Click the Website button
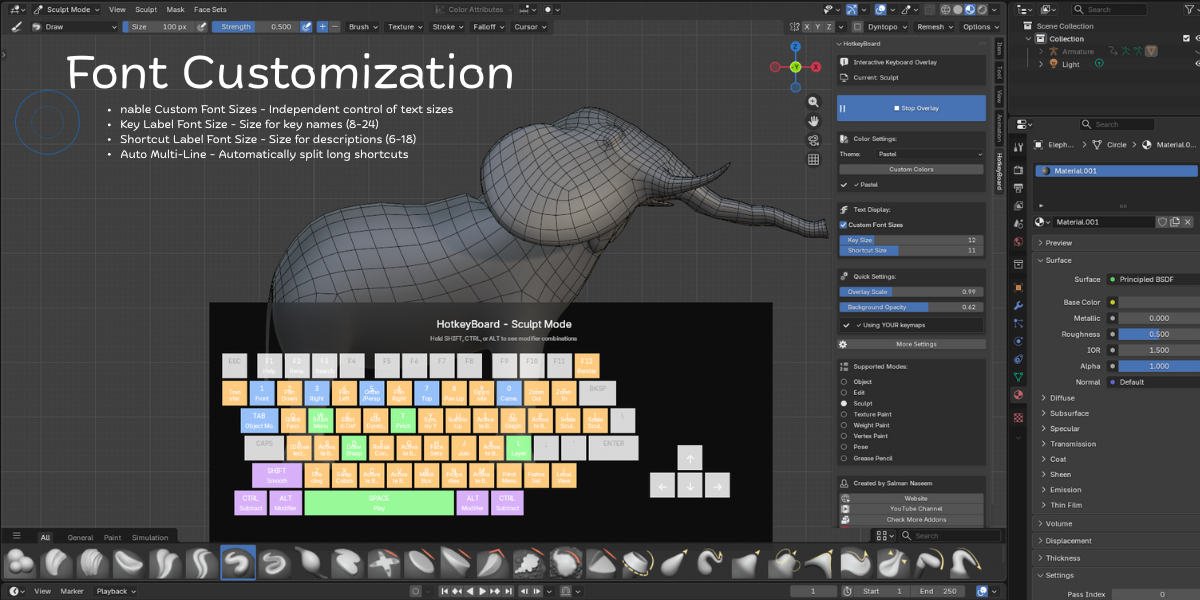 (911, 498)
